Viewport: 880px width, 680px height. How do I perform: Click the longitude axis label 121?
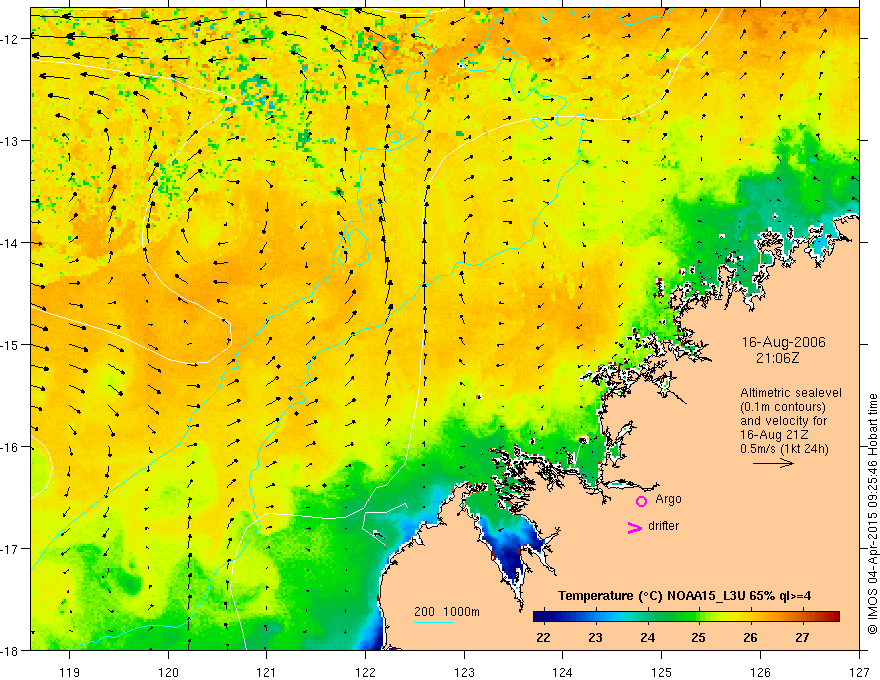(267, 673)
